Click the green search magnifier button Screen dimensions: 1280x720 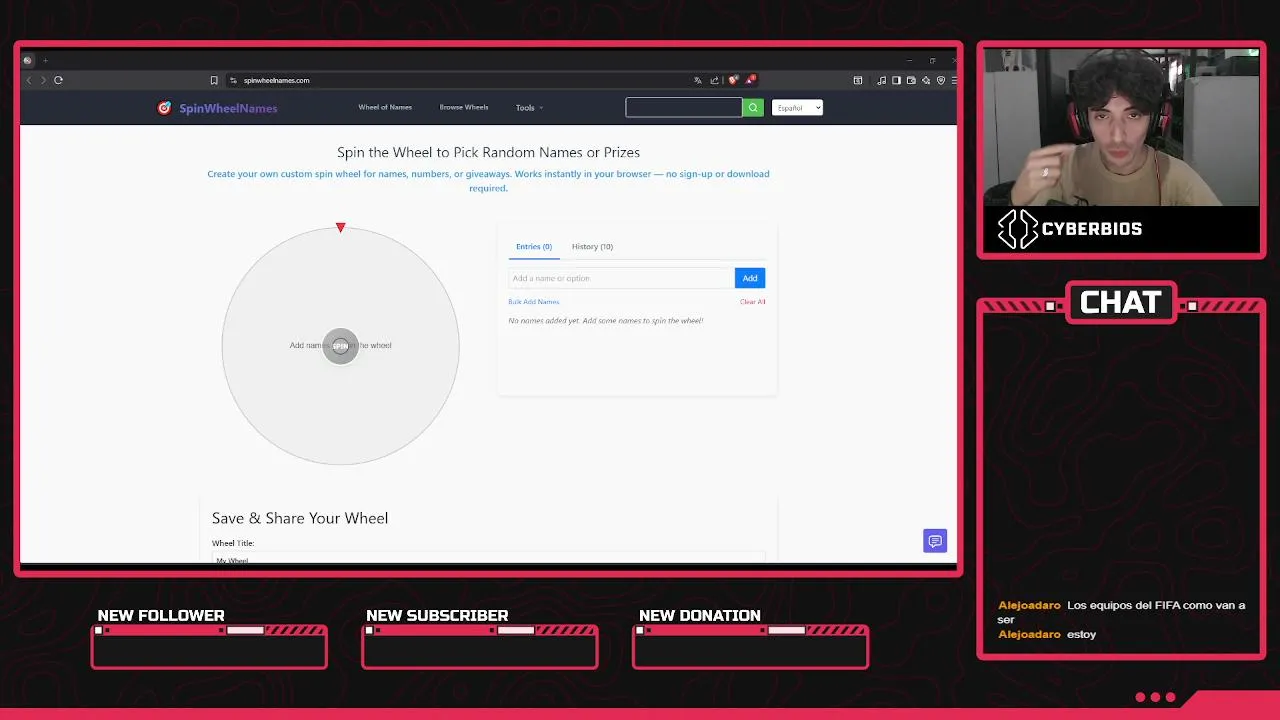click(753, 107)
